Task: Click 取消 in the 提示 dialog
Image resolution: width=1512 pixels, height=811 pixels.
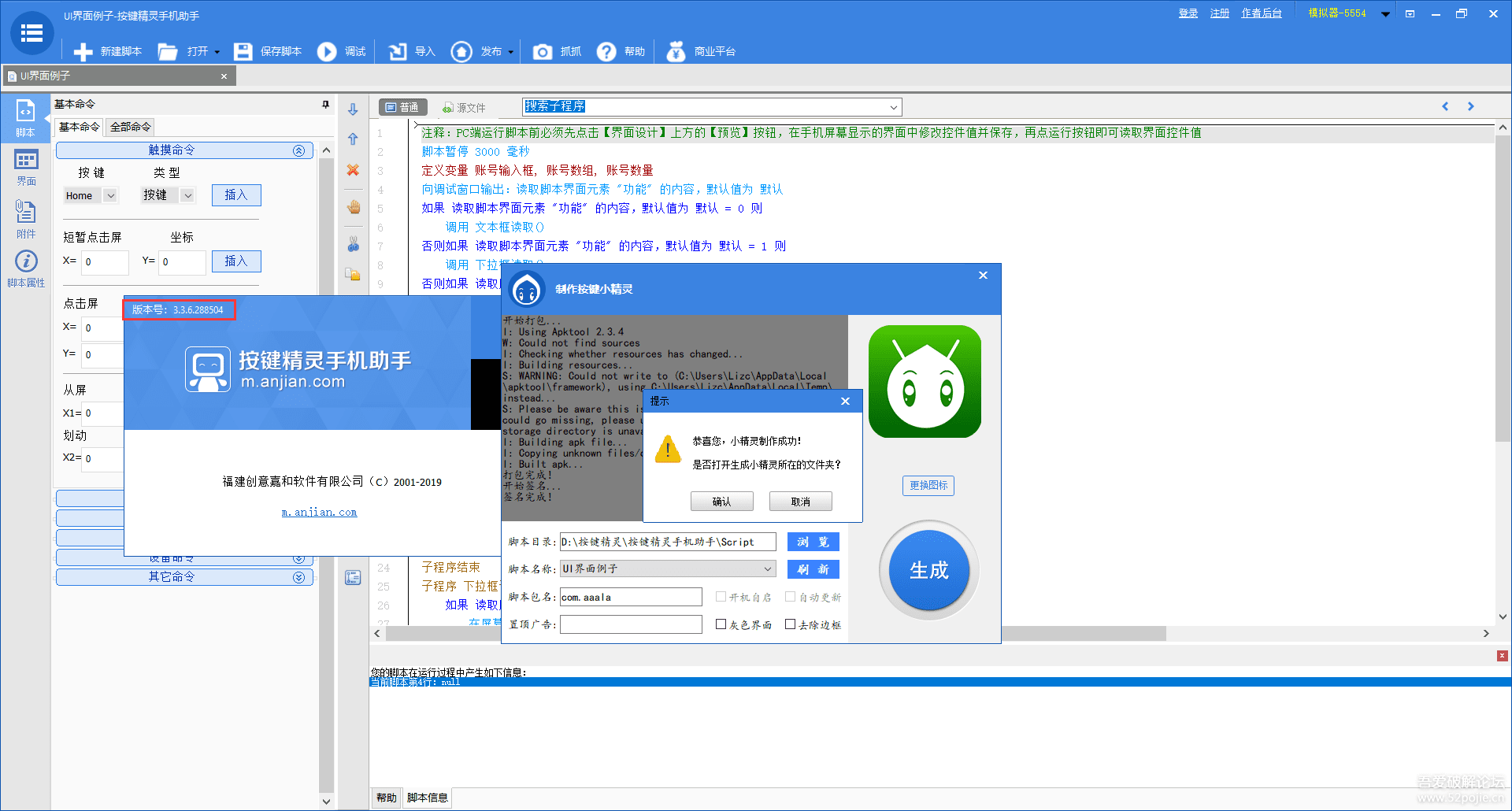Action: tap(800, 502)
